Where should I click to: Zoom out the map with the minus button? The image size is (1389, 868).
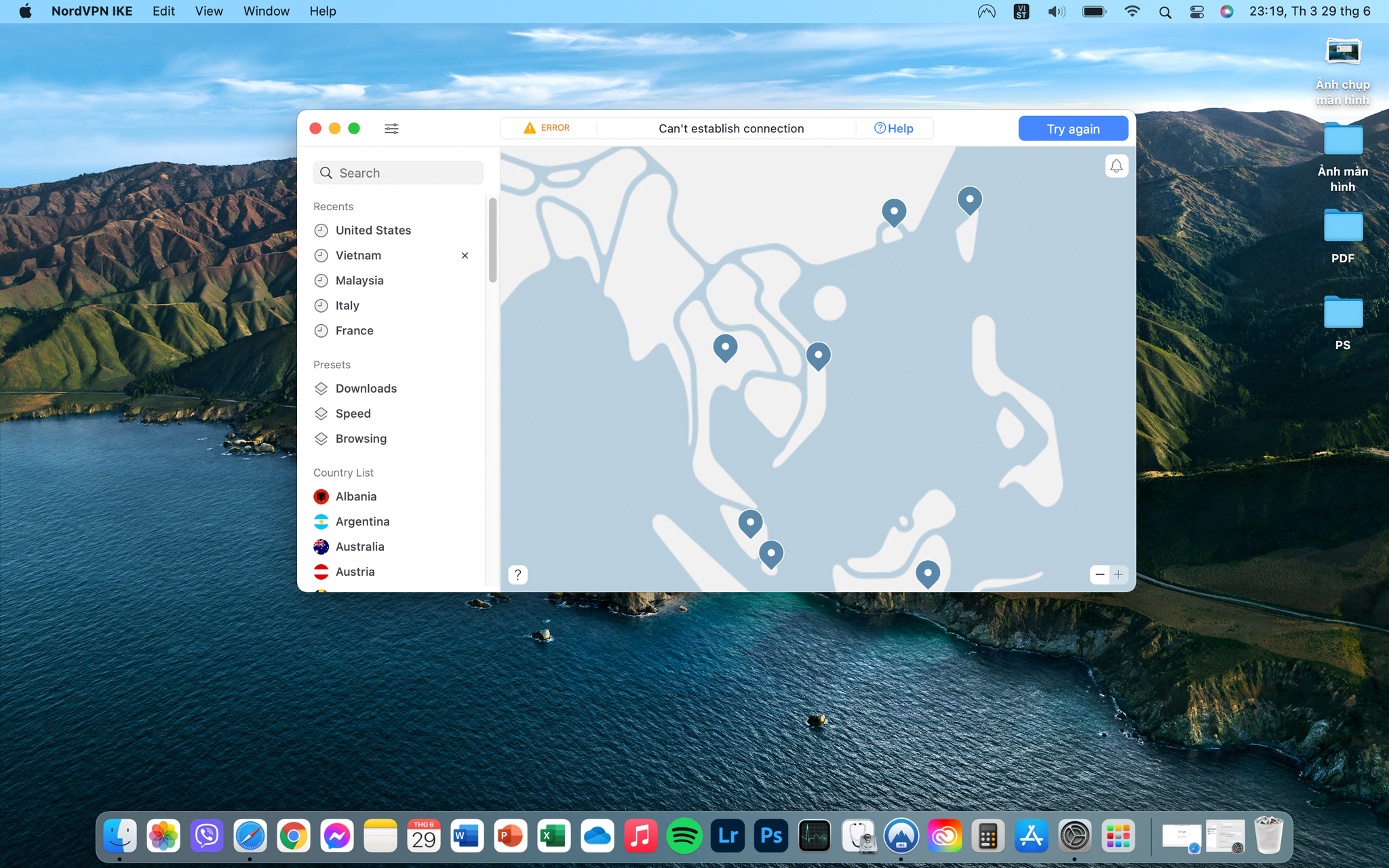[x=1099, y=574]
